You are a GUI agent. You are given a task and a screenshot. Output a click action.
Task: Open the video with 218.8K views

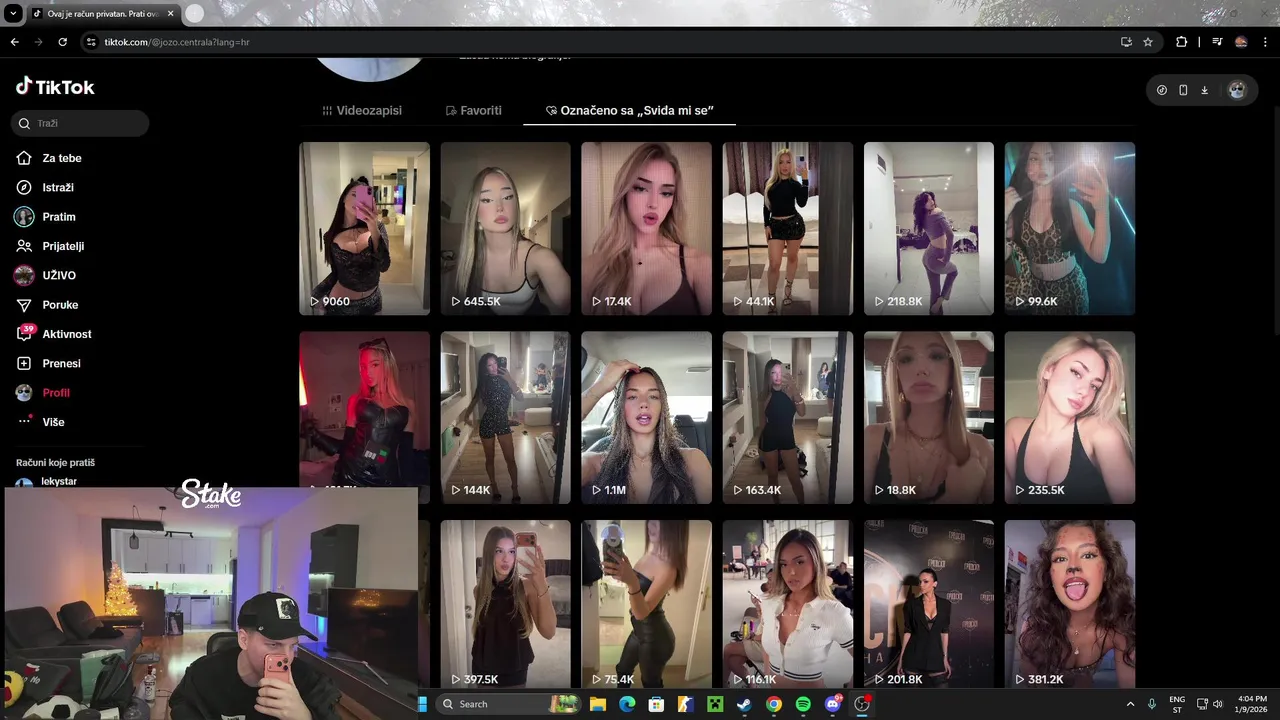(x=929, y=228)
